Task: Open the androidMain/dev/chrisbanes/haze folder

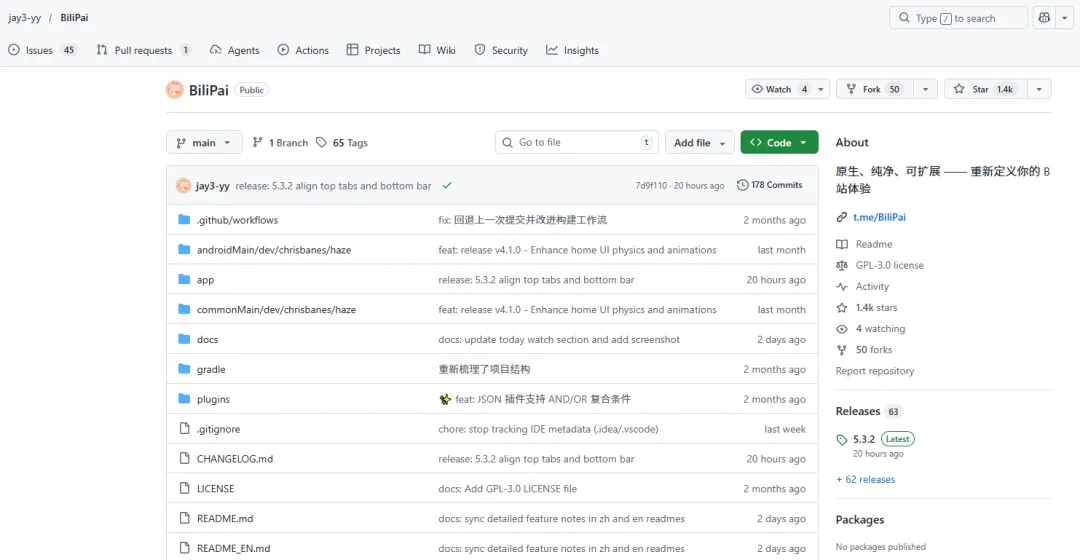Action: coord(273,250)
